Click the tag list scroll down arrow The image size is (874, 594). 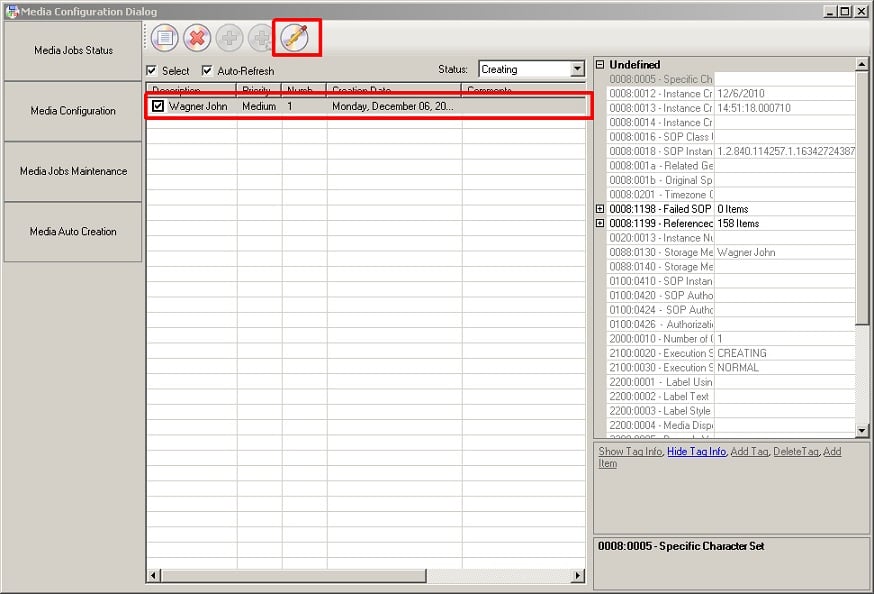(862, 430)
